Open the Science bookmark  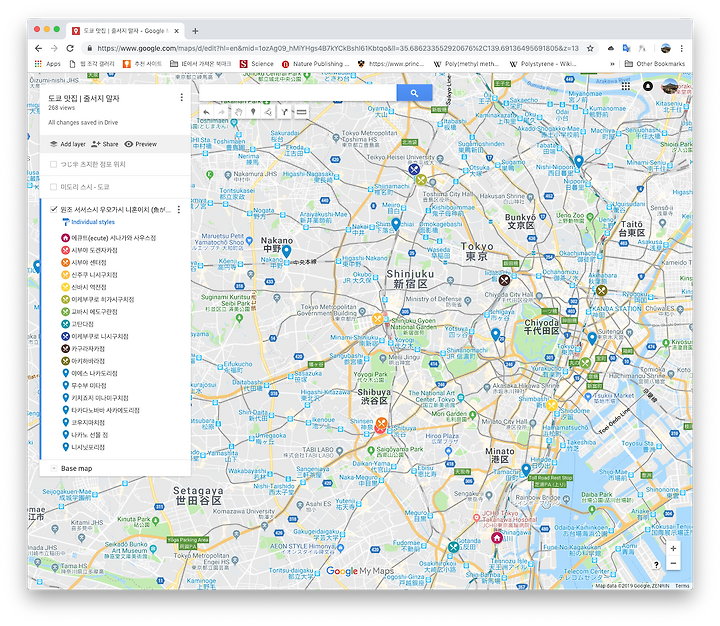(x=257, y=64)
